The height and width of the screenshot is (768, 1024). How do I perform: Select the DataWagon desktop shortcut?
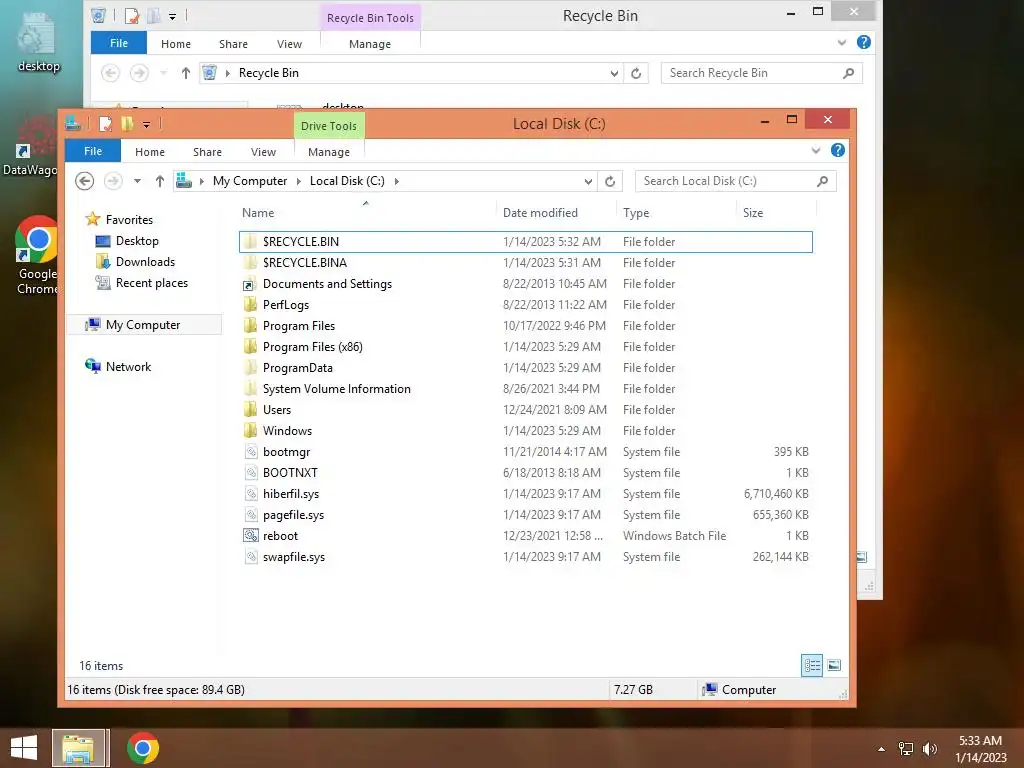pyautogui.click(x=30, y=147)
